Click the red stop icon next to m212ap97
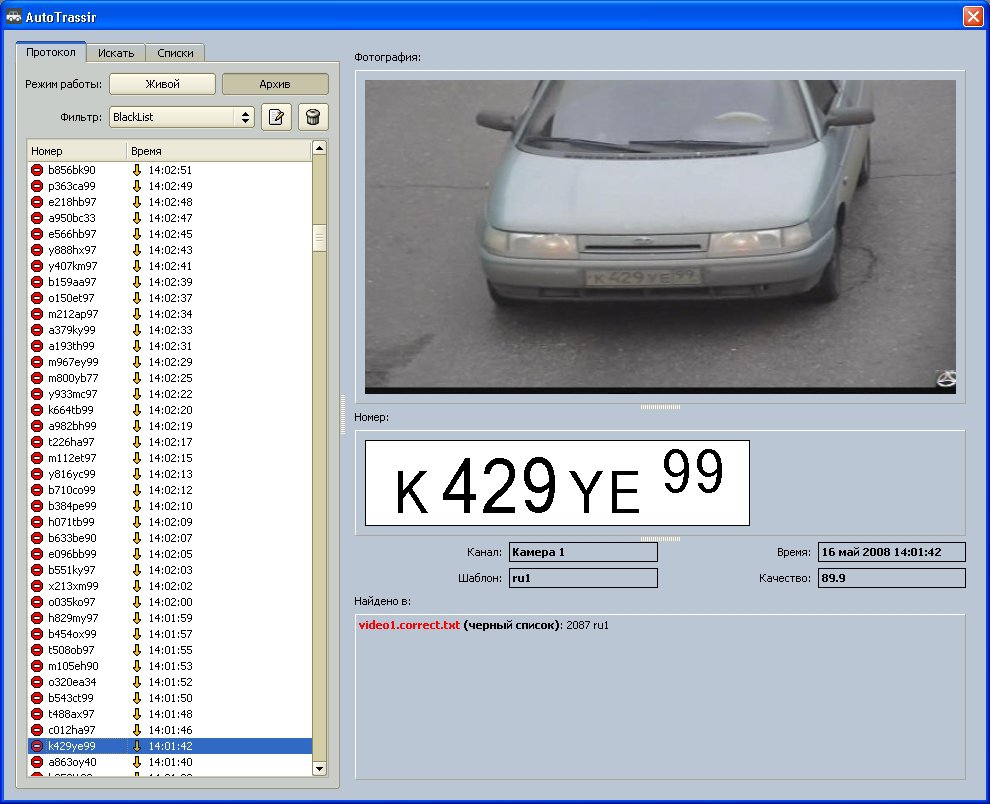 pos(36,314)
